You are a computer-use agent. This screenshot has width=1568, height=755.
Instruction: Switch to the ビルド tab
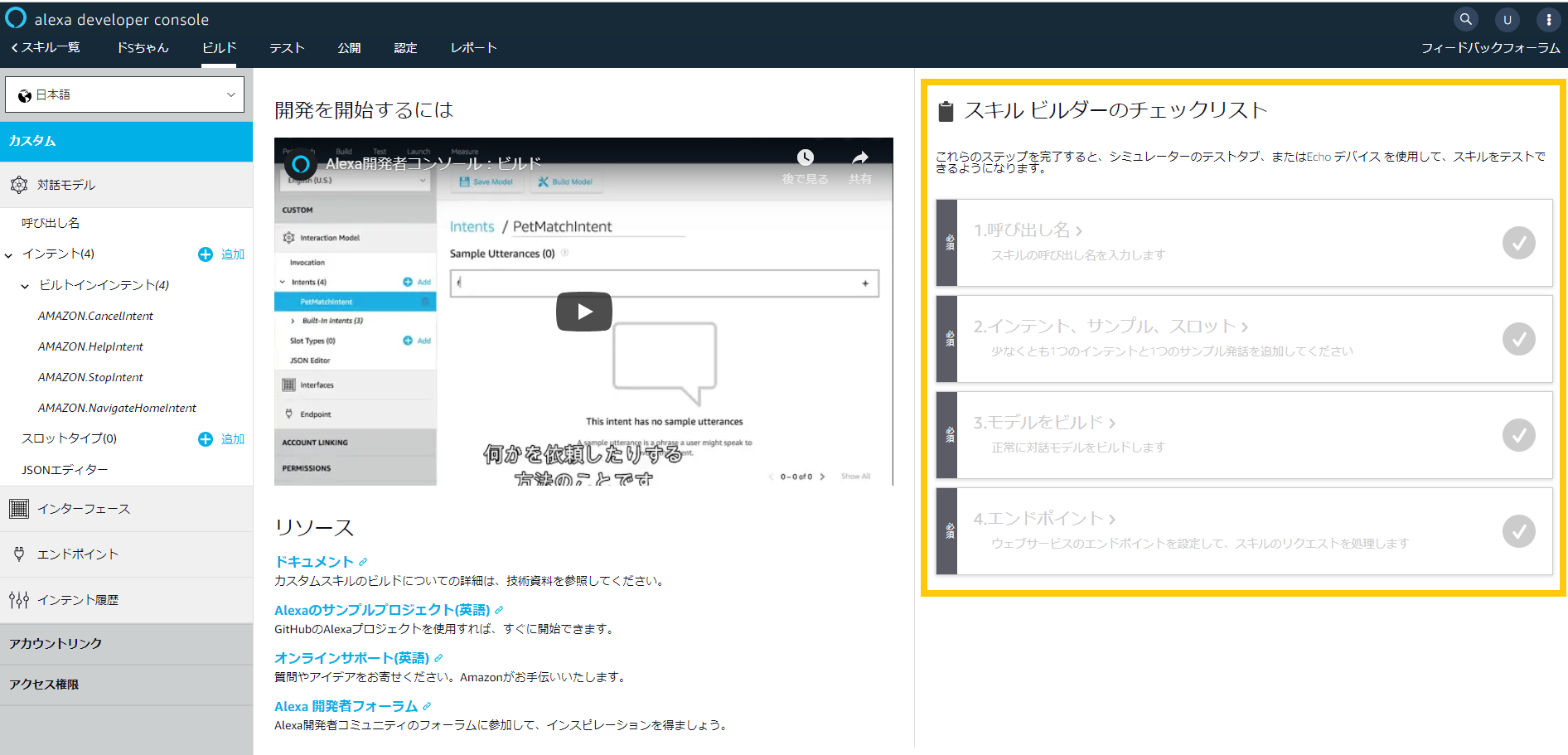click(x=219, y=48)
